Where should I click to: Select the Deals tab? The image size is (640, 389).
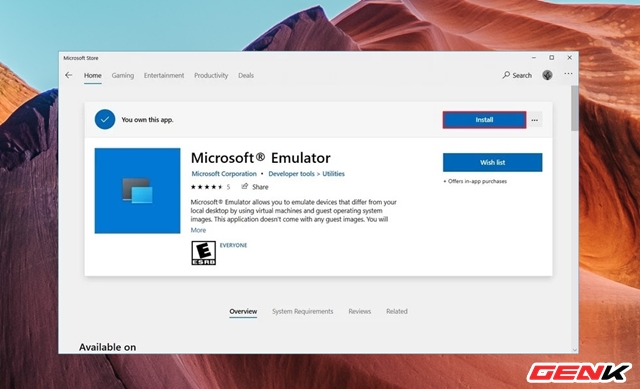pyautogui.click(x=246, y=76)
